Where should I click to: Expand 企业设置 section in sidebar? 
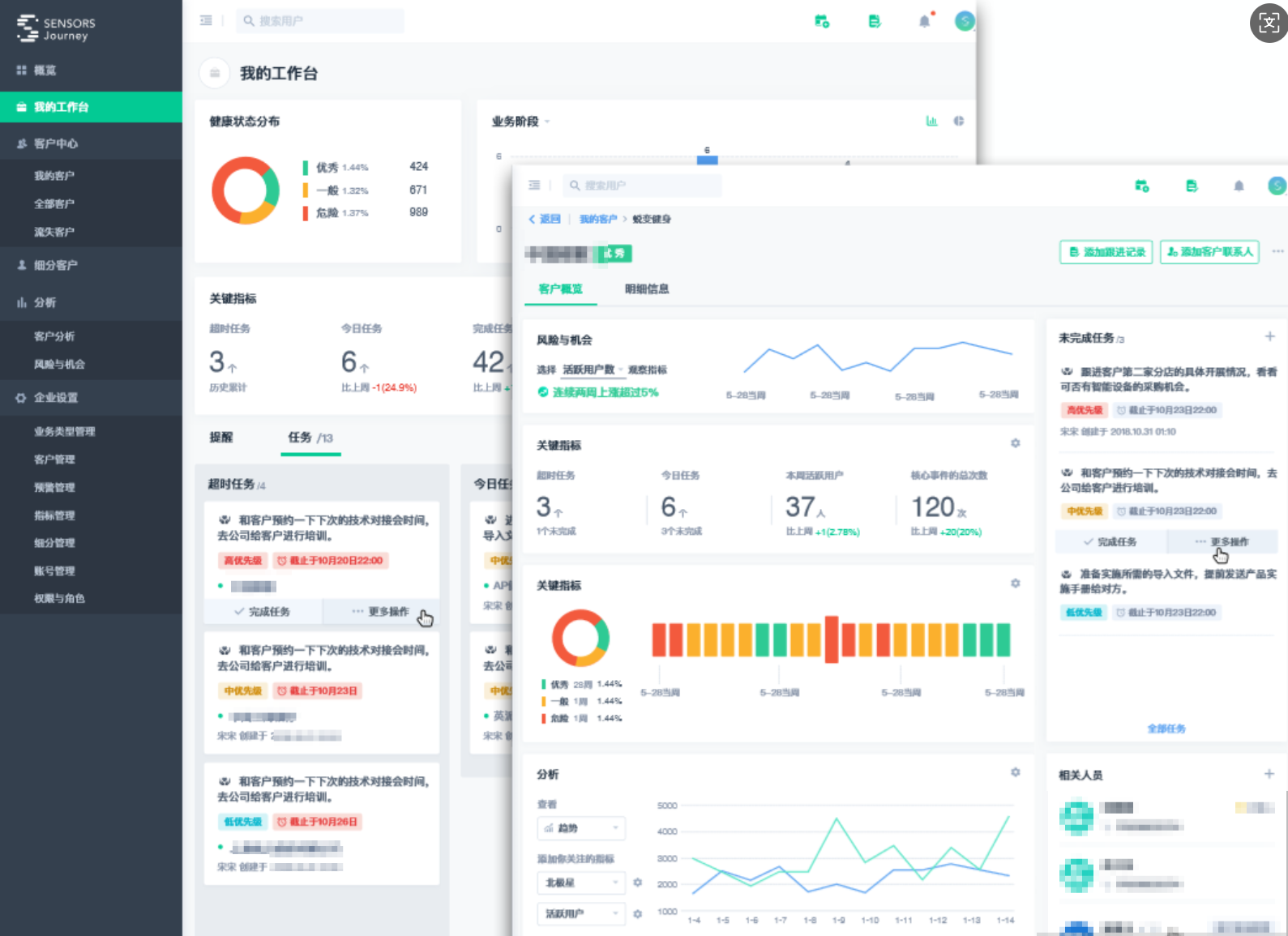[91, 398]
